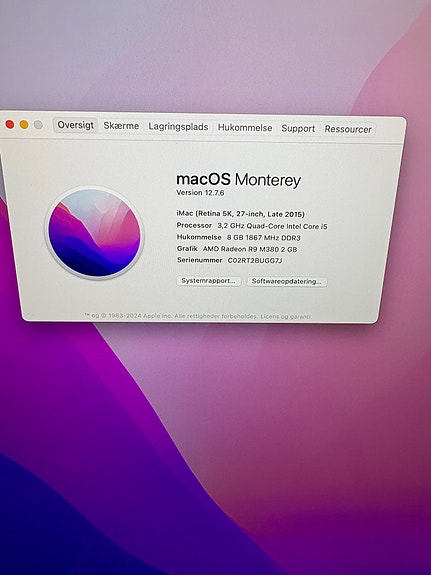This screenshot has width=431, height=575.
Task: Minimize the window with the yellow button
Action: pos(24,125)
